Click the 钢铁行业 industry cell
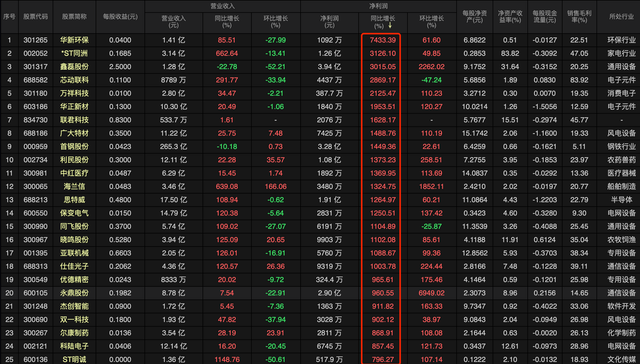 (x=621, y=146)
